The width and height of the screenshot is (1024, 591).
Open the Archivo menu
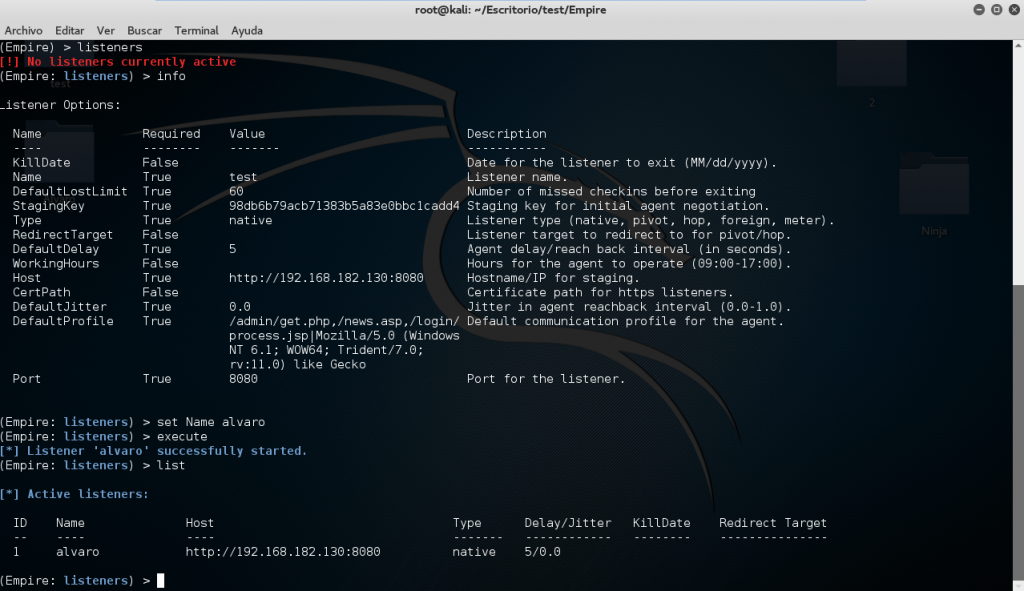click(x=23, y=31)
